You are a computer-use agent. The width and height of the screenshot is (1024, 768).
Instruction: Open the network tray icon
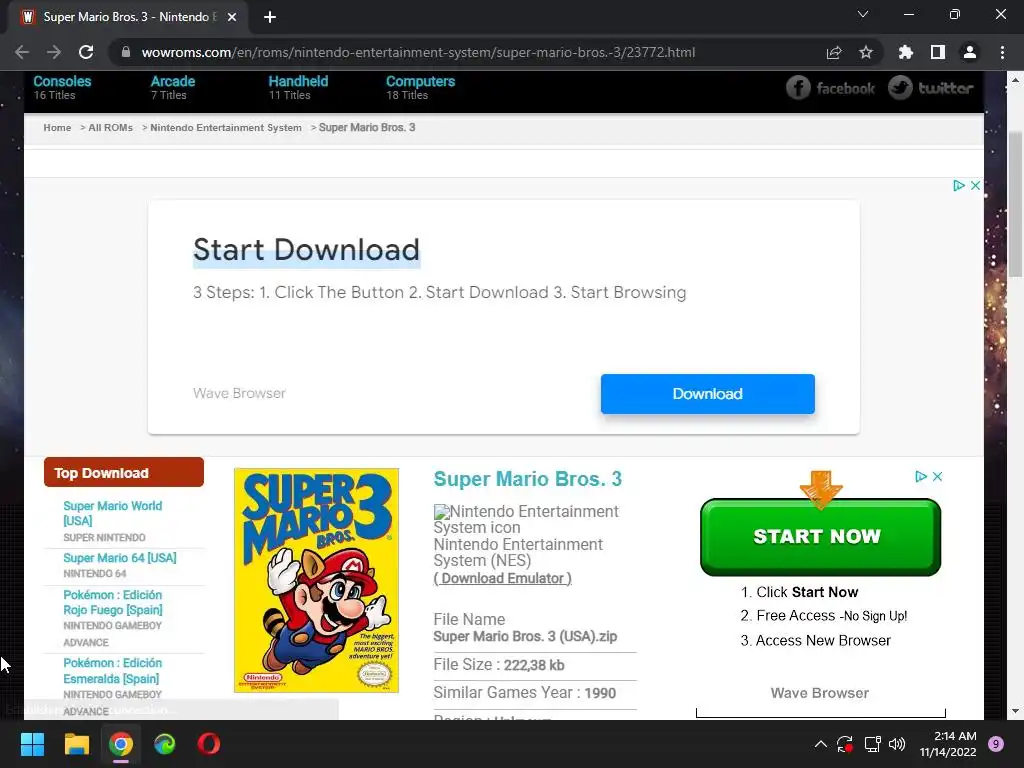click(872, 744)
